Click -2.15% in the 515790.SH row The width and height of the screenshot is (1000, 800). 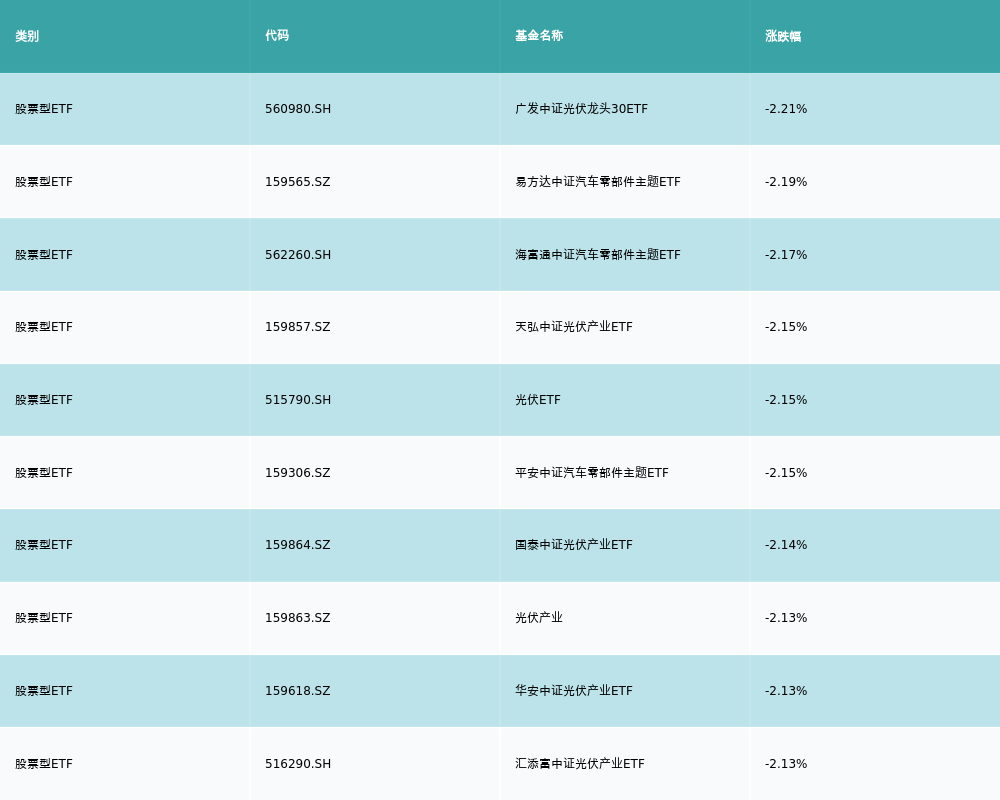coord(786,400)
